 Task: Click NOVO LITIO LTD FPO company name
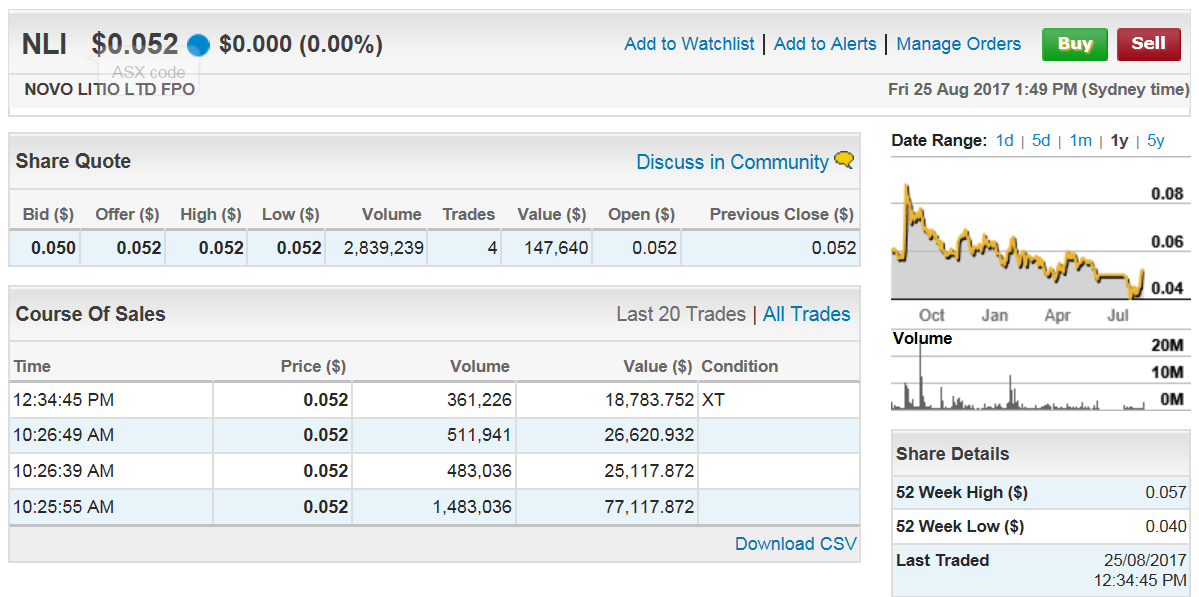(x=109, y=89)
